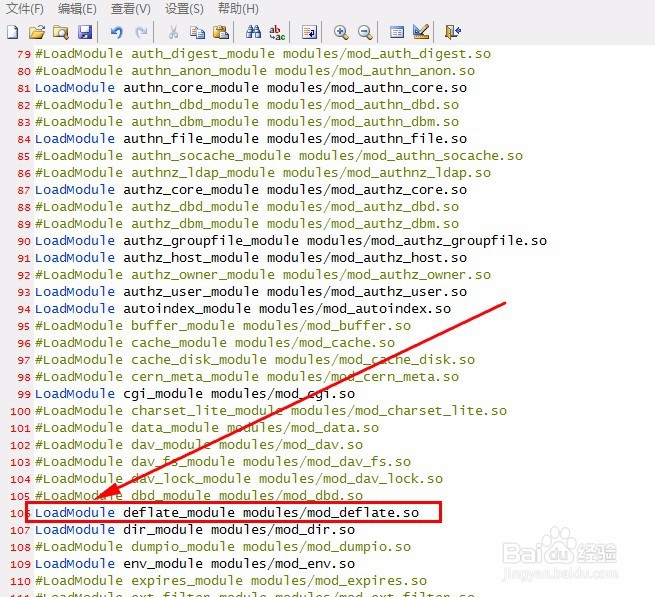
Task: Open the 帮助(H) menu
Action: (x=238, y=8)
